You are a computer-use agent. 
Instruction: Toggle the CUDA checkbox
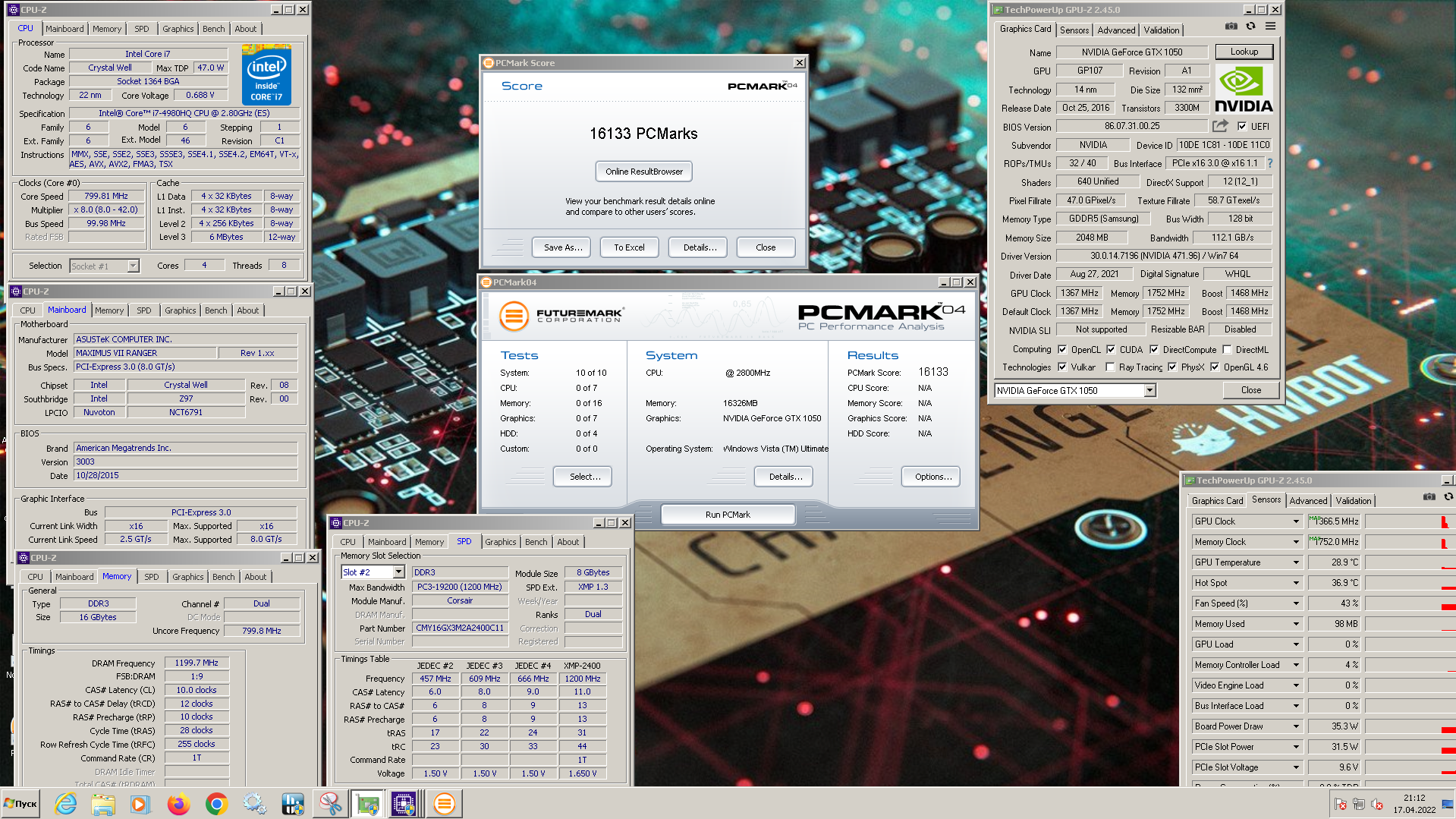point(1111,350)
